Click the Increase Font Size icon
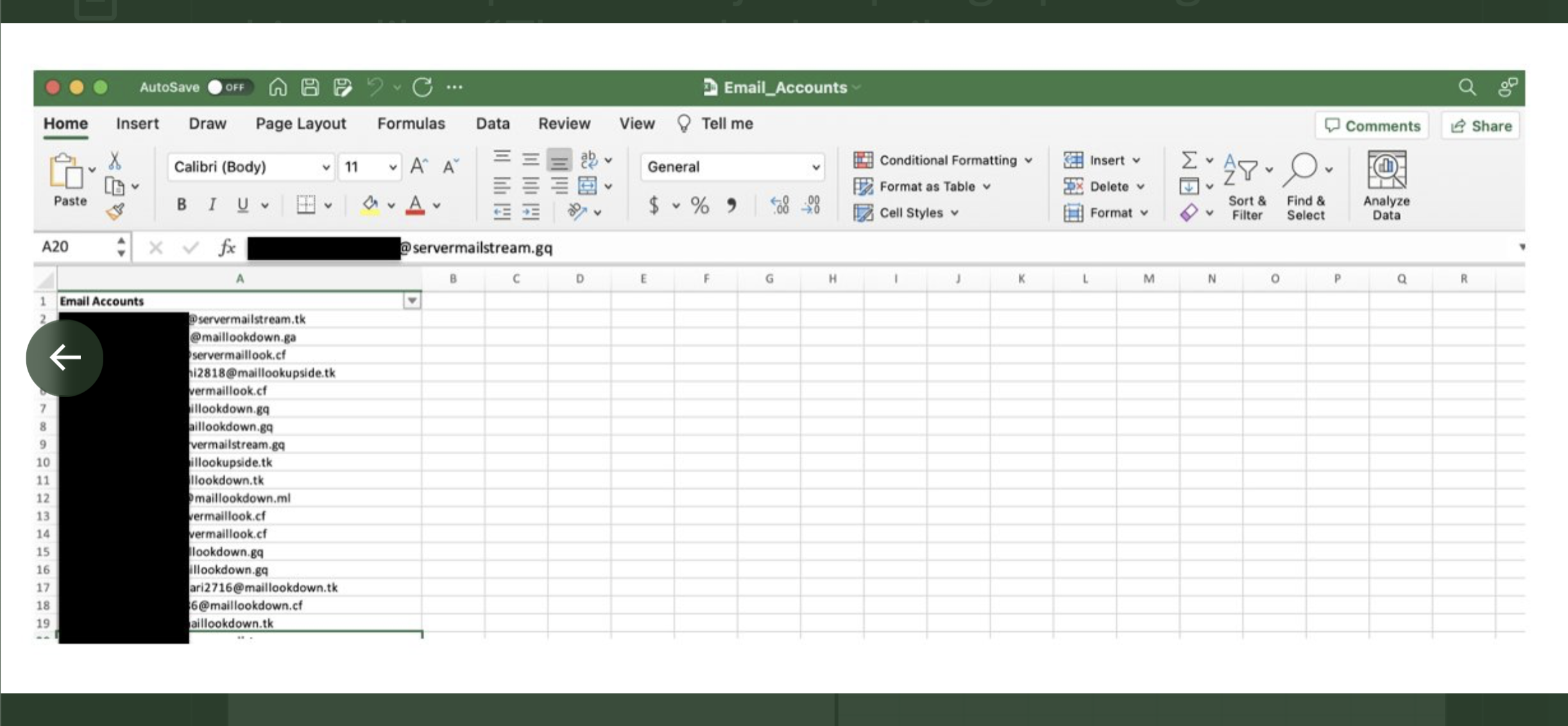The image size is (1568, 726). 419,167
